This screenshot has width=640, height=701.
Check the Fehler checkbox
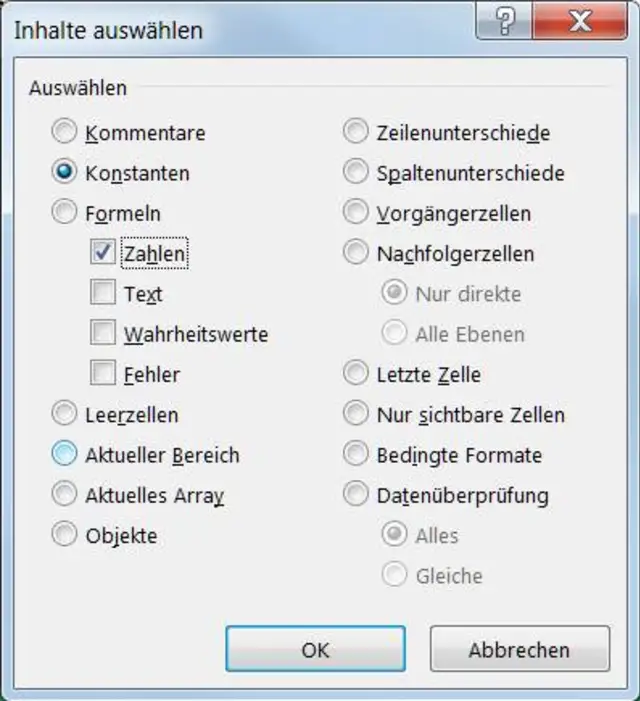tap(103, 374)
